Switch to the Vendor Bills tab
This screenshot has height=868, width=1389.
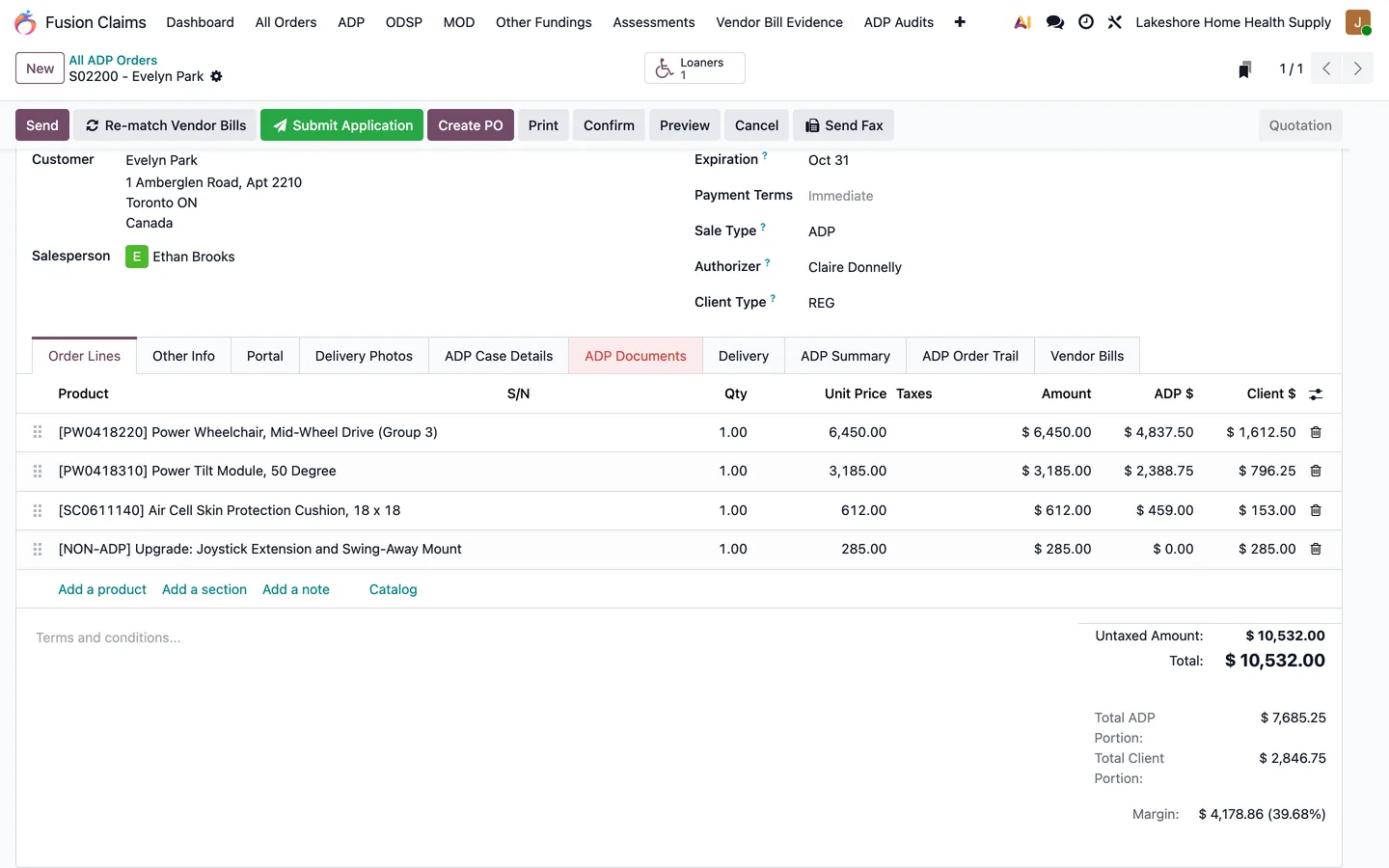[1087, 356]
